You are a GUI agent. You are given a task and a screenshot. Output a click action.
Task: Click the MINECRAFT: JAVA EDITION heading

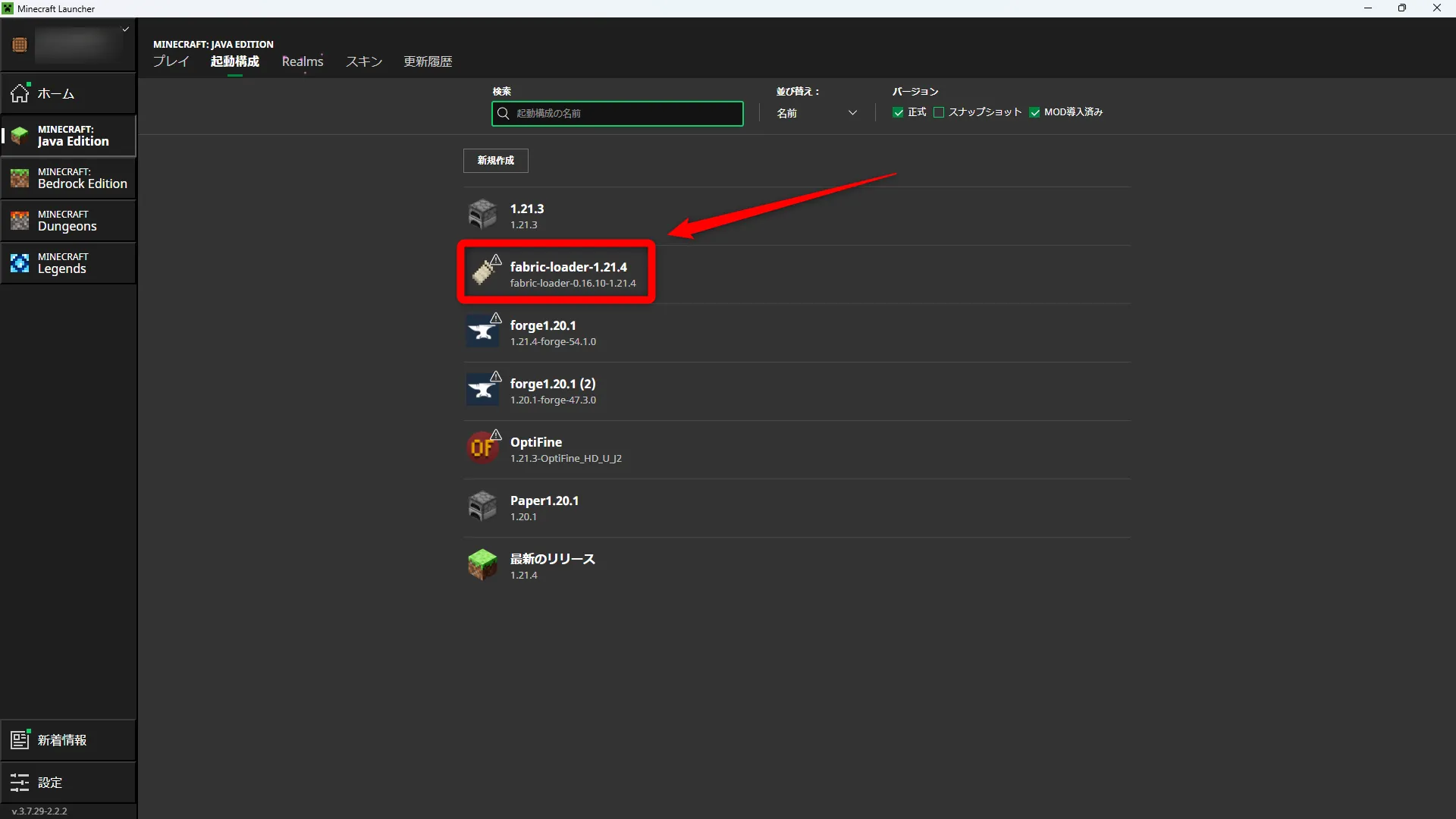point(213,44)
